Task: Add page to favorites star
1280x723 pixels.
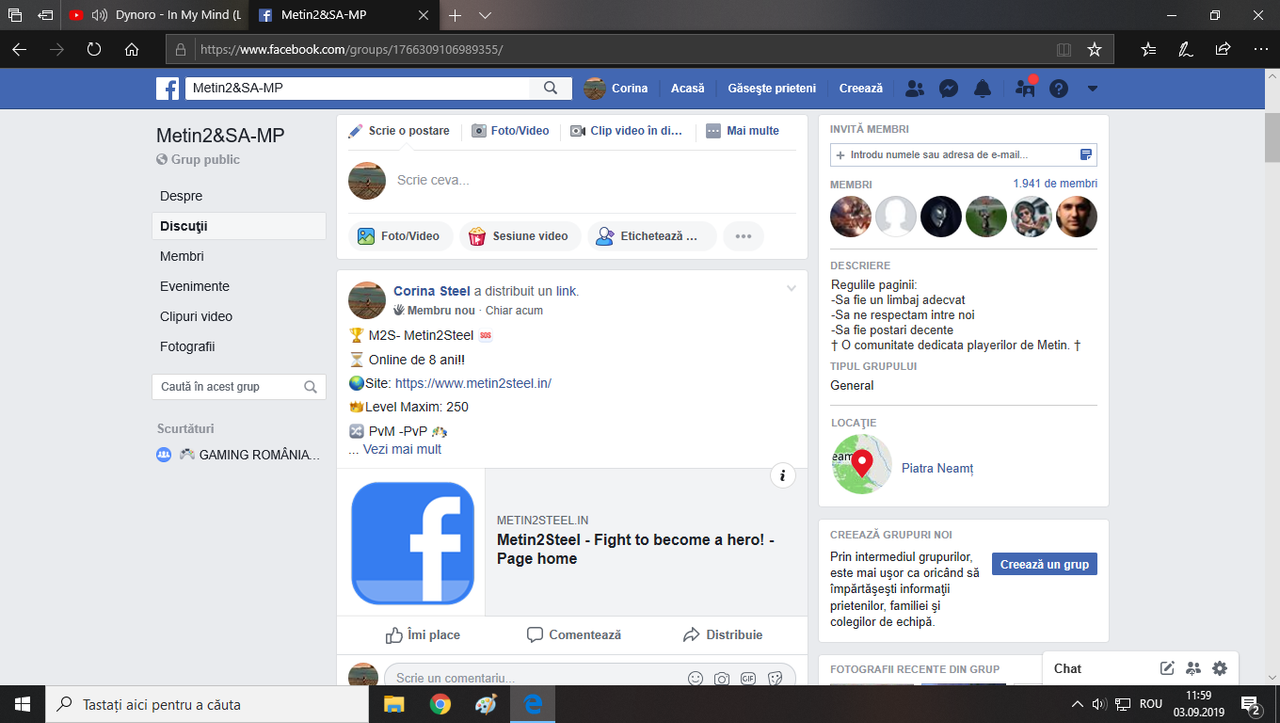Action: [x=1094, y=49]
